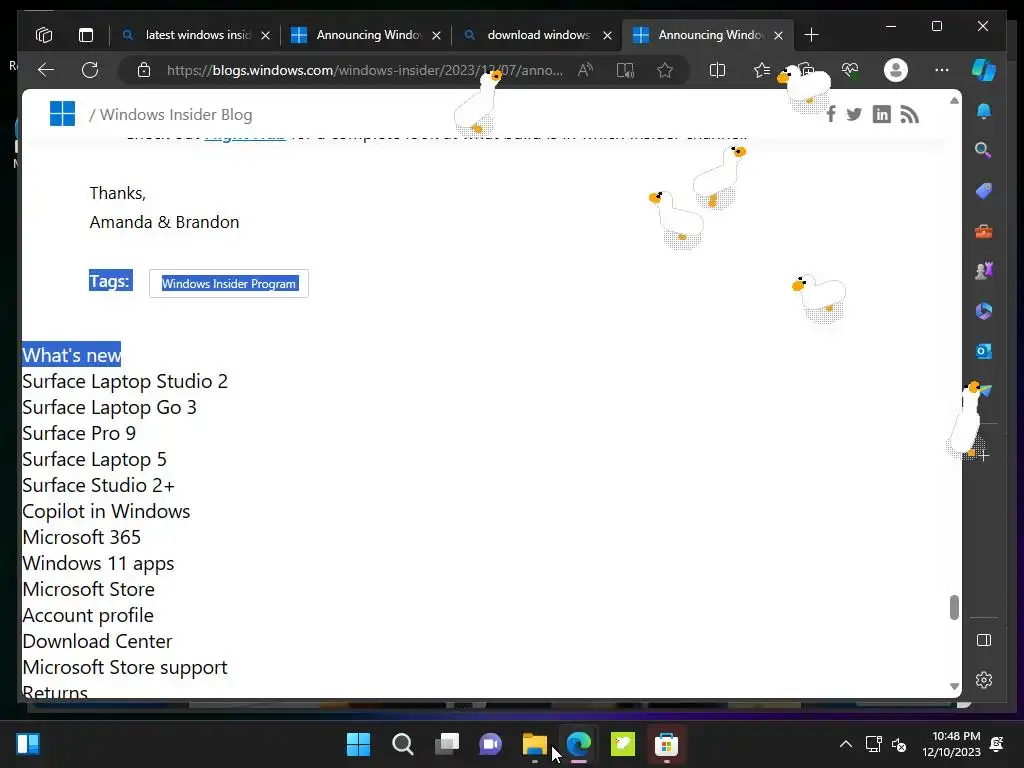Open taskbar Search
The width and height of the screenshot is (1024, 768).
click(x=402, y=744)
